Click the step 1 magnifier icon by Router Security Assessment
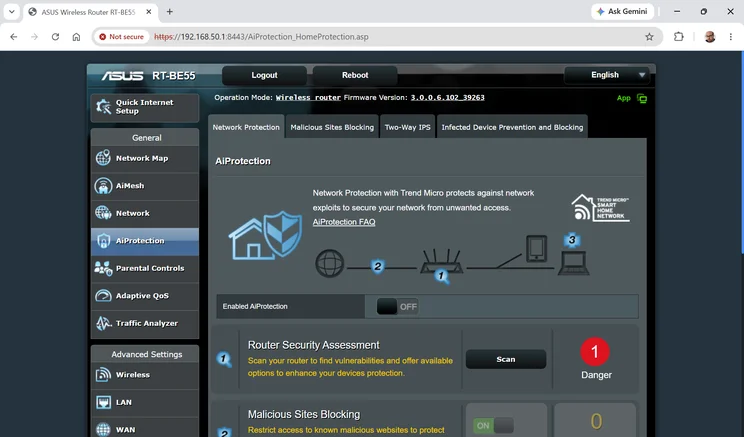 [224, 359]
